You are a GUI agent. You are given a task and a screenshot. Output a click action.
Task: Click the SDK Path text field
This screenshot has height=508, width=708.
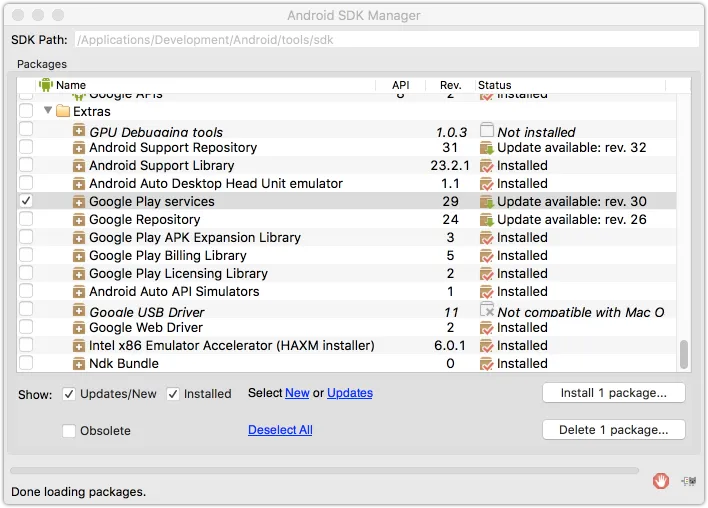tap(387, 40)
